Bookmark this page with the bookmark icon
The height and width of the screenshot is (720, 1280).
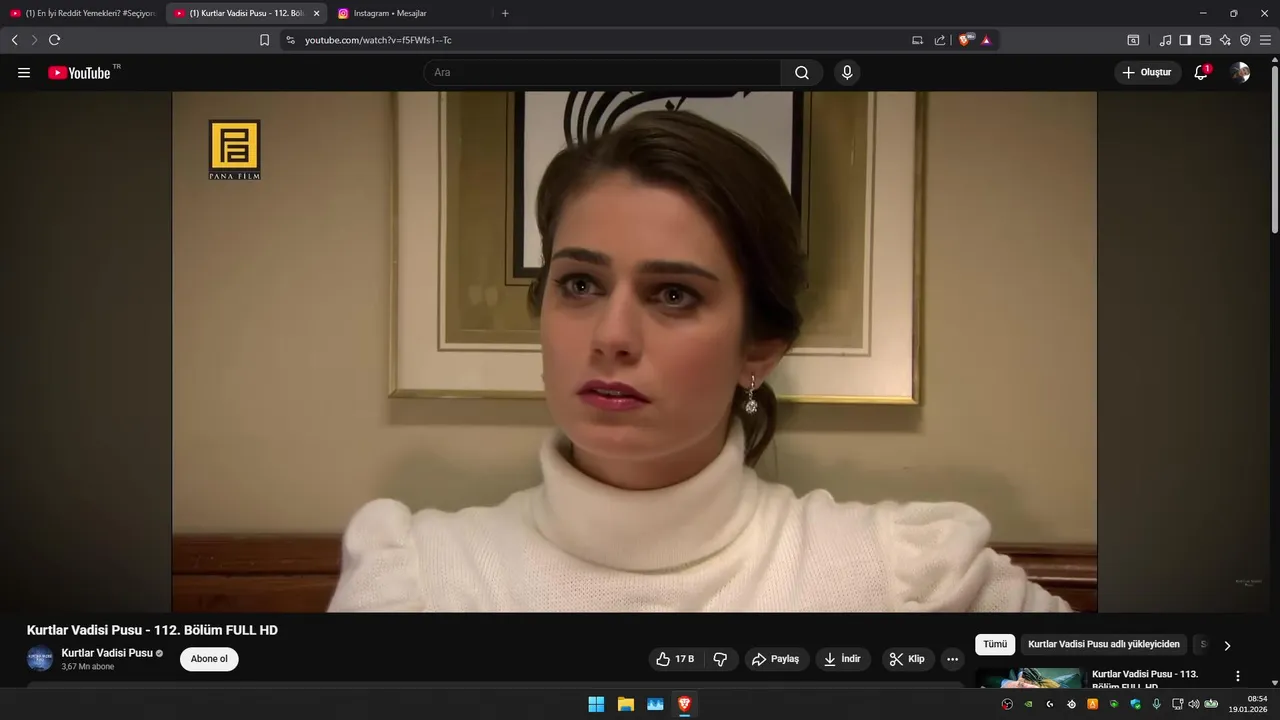click(x=264, y=40)
